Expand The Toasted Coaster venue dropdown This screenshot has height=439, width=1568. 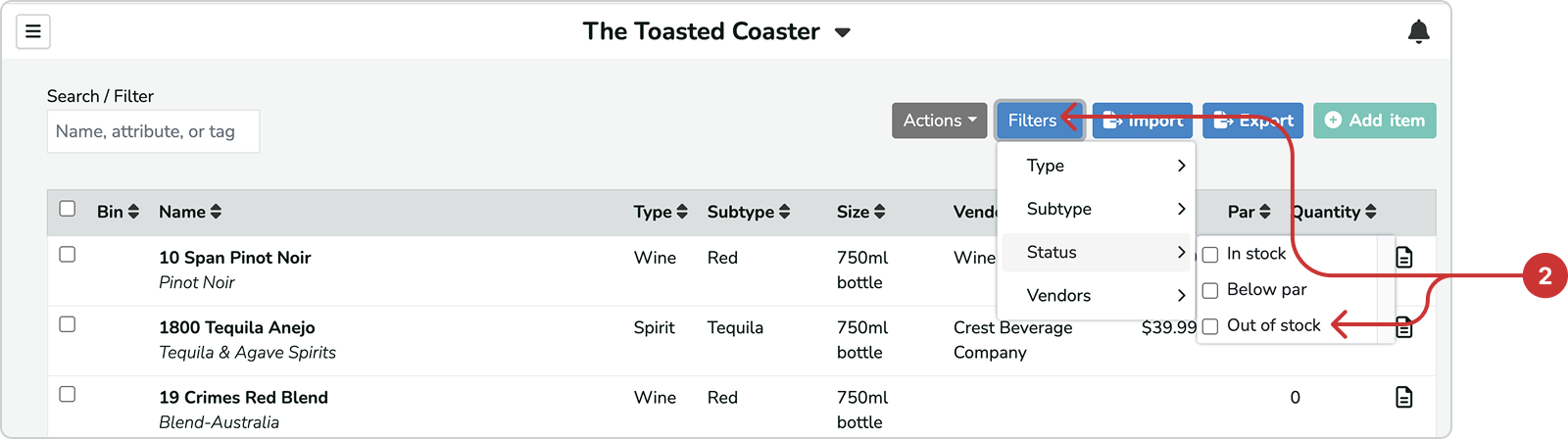click(843, 32)
